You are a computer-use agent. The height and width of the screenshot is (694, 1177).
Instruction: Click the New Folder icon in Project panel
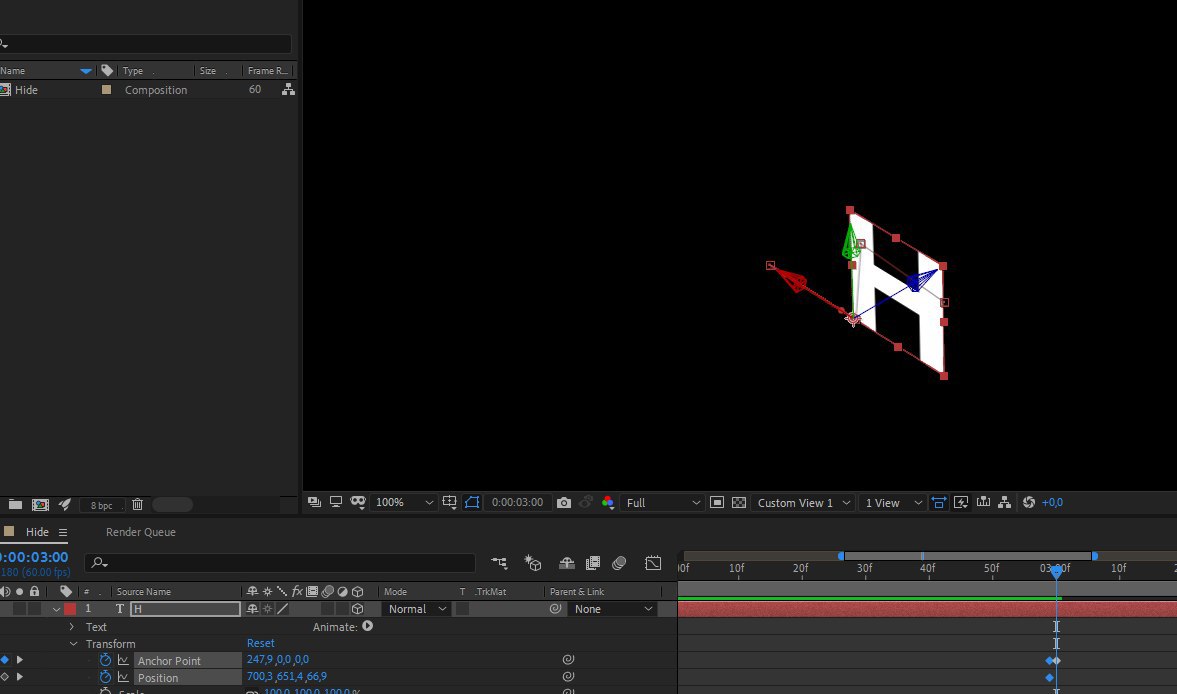click(x=15, y=504)
